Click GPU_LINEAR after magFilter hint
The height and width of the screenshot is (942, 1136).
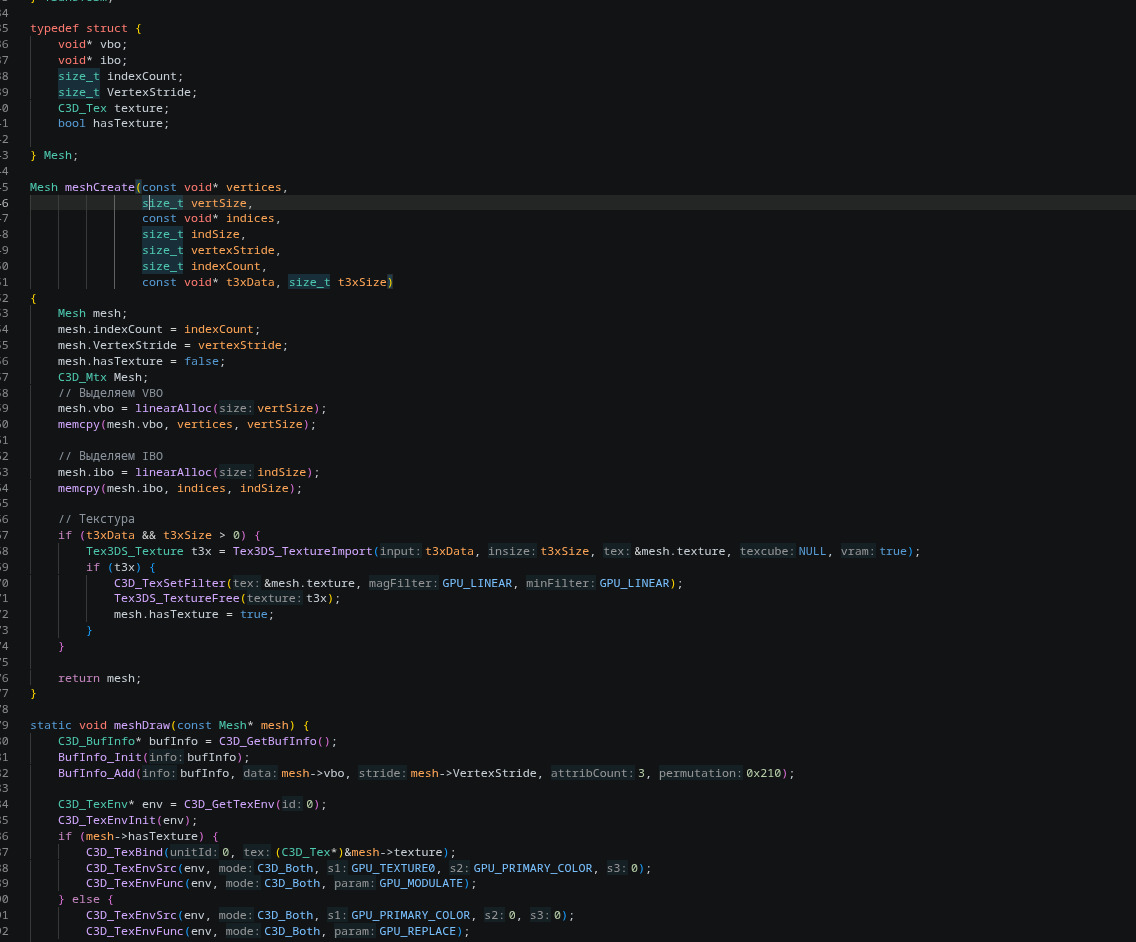477,583
